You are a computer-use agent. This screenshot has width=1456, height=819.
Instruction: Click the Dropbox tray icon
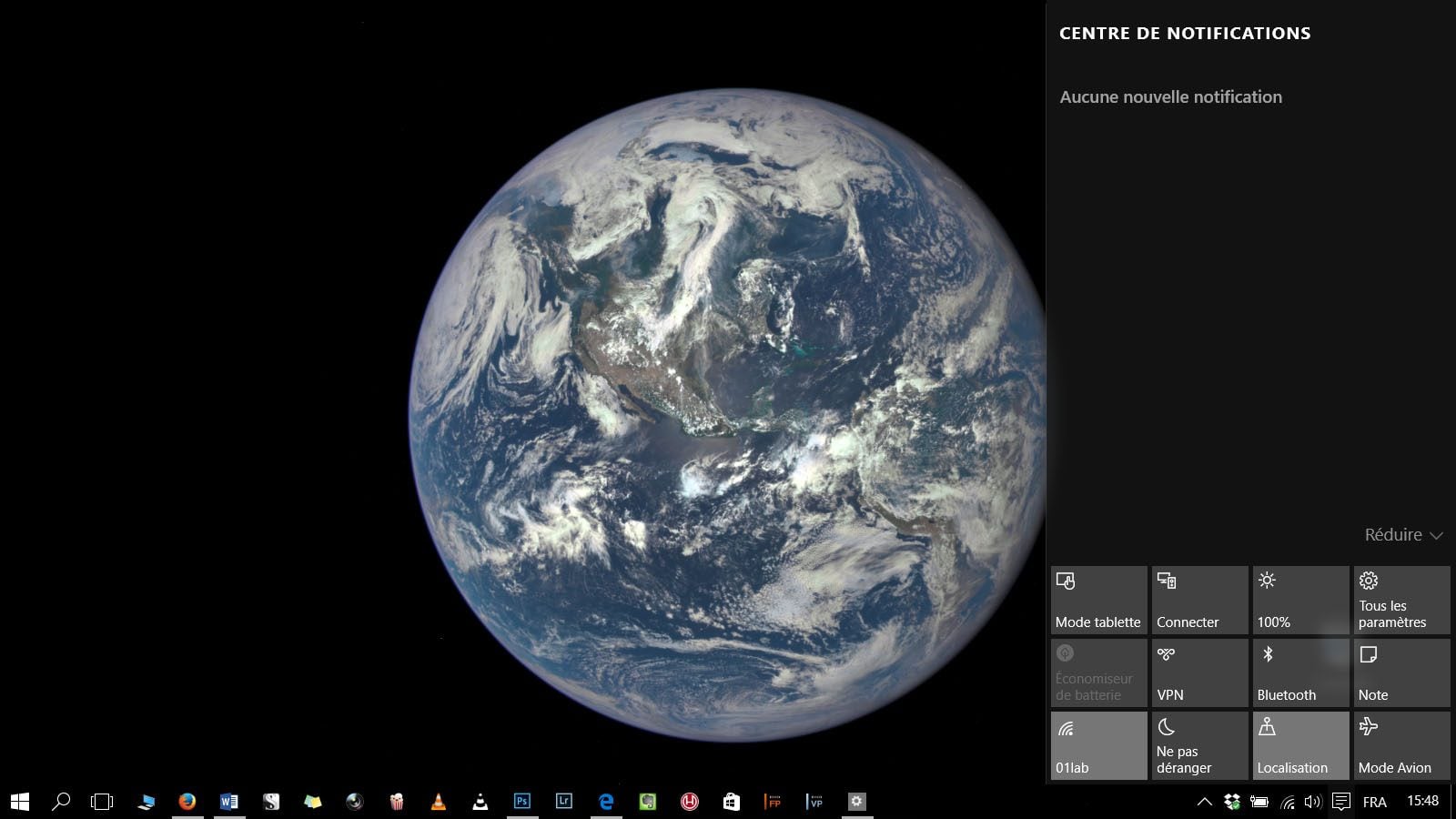(x=1232, y=802)
